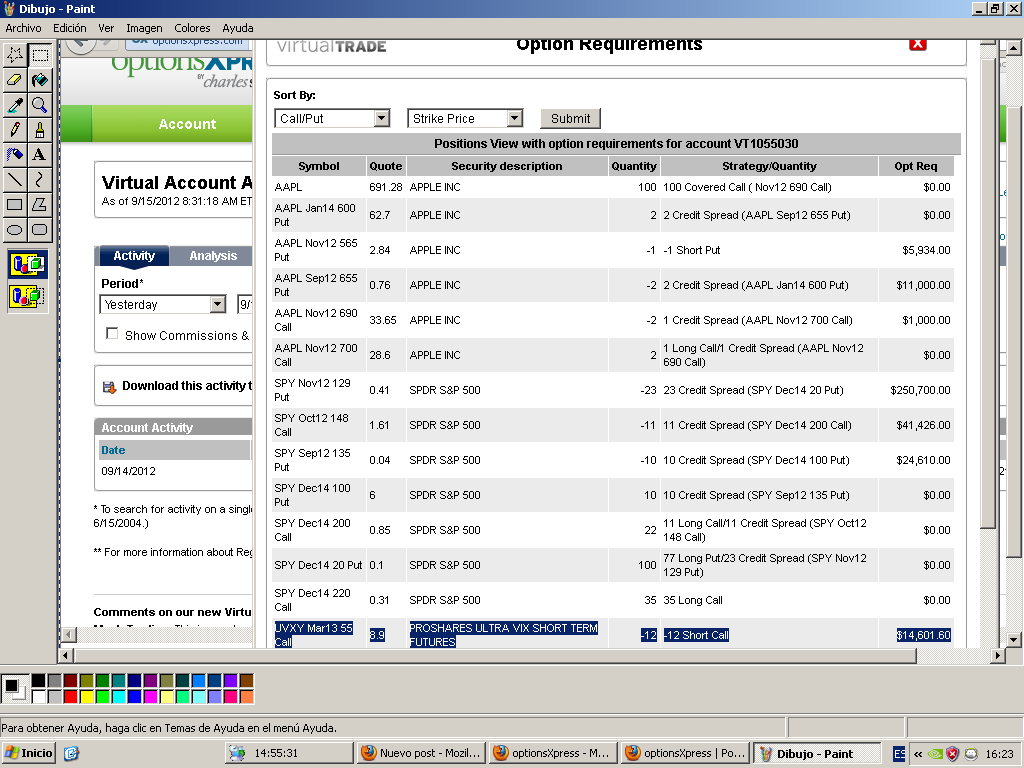Click the Internet Explorer quick launch icon
Screen dimensions: 1024x768
[x=71, y=753]
